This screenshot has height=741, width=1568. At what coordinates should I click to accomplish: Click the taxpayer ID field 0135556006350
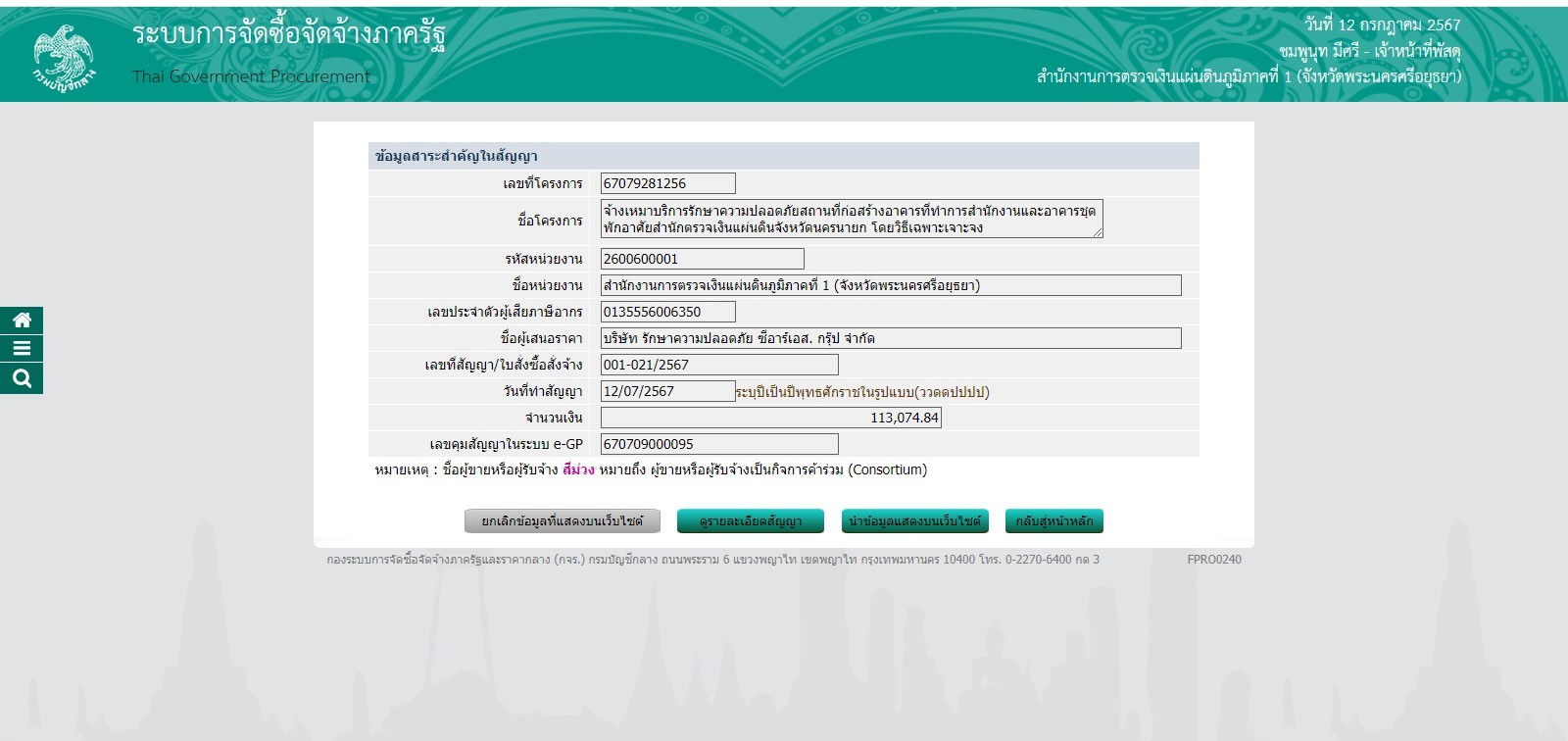[x=667, y=312]
